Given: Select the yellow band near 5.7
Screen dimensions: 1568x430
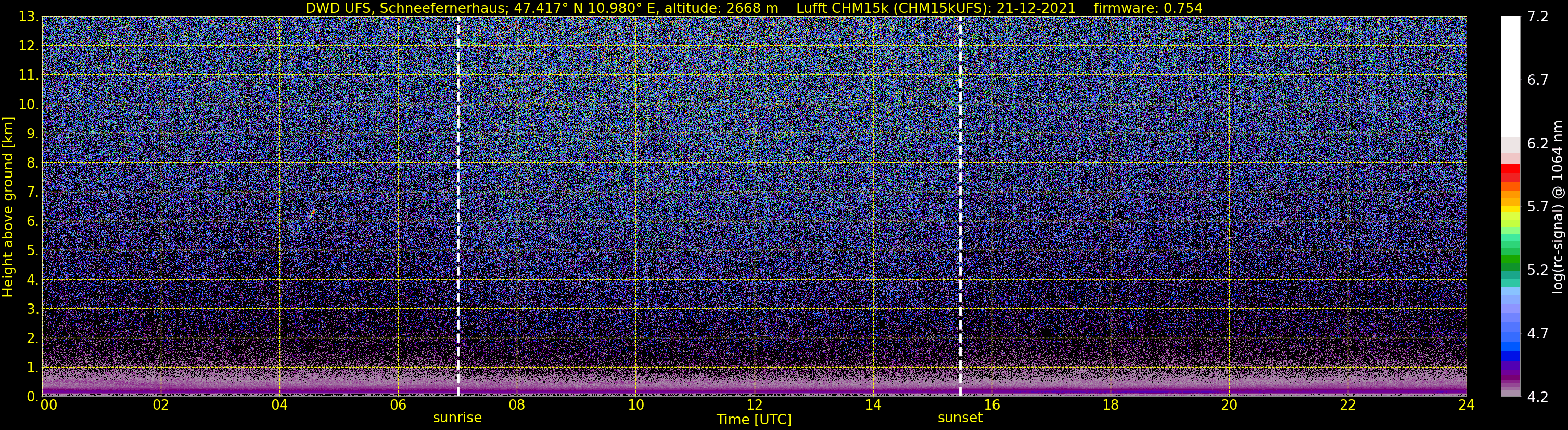Looking at the screenshot, I should click(x=1510, y=209).
